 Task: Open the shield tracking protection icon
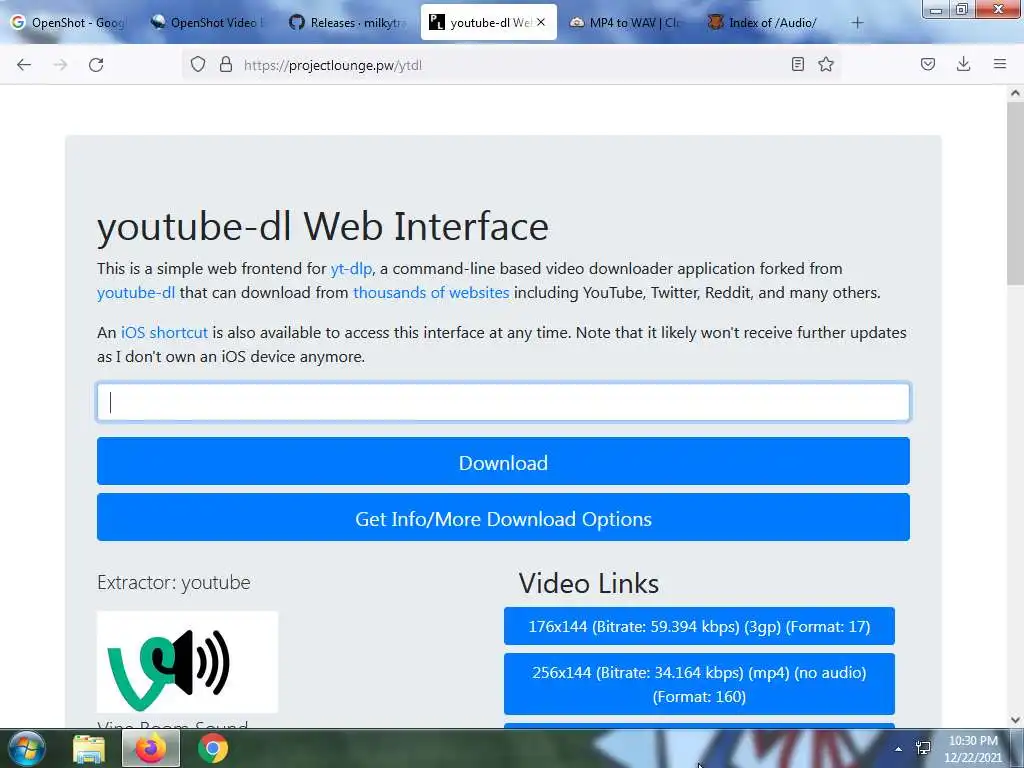(198, 65)
